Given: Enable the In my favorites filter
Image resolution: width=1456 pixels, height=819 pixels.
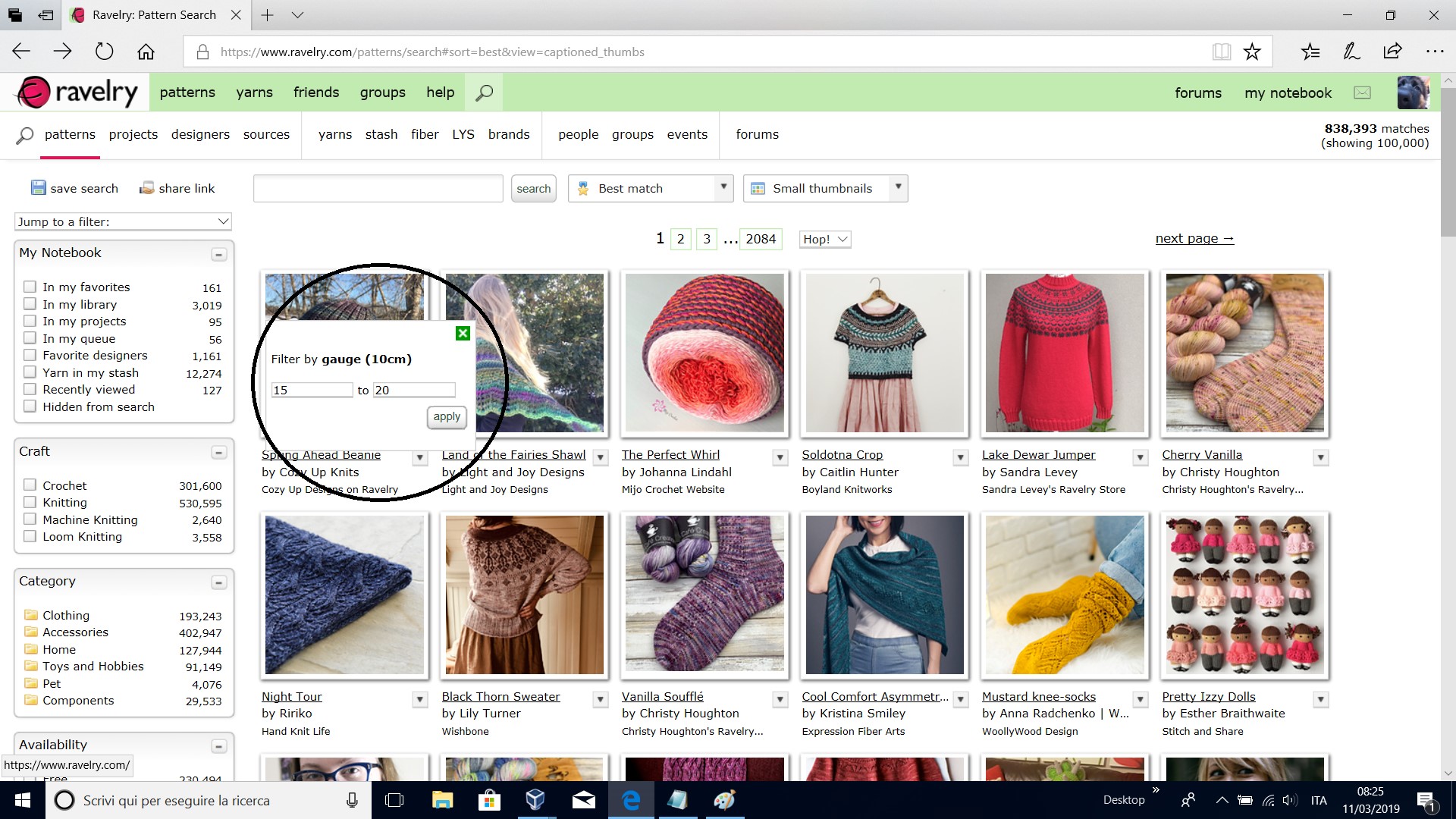Looking at the screenshot, I should pos(30,286).
